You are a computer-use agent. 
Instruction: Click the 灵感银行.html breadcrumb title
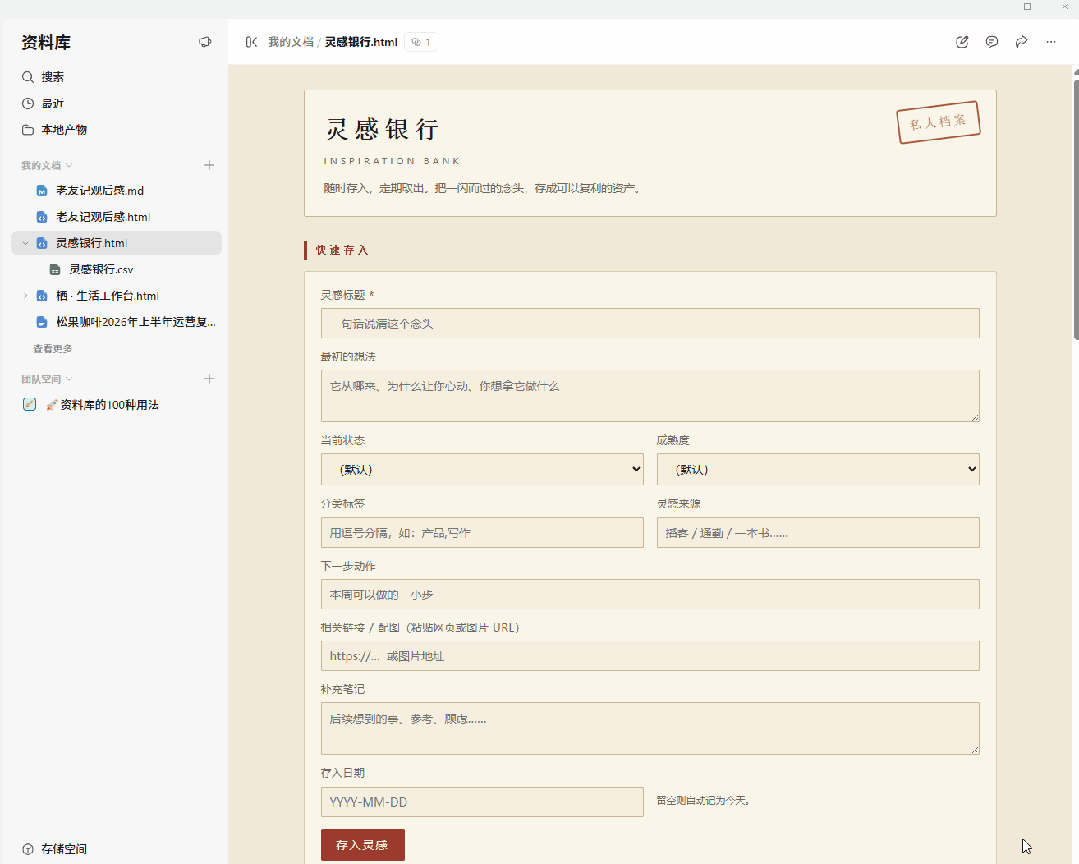(x=361, y=42)
